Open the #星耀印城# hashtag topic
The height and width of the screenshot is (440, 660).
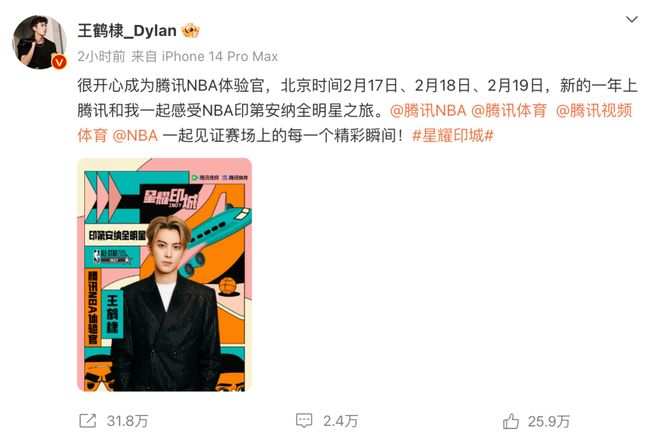coord(452,136)
